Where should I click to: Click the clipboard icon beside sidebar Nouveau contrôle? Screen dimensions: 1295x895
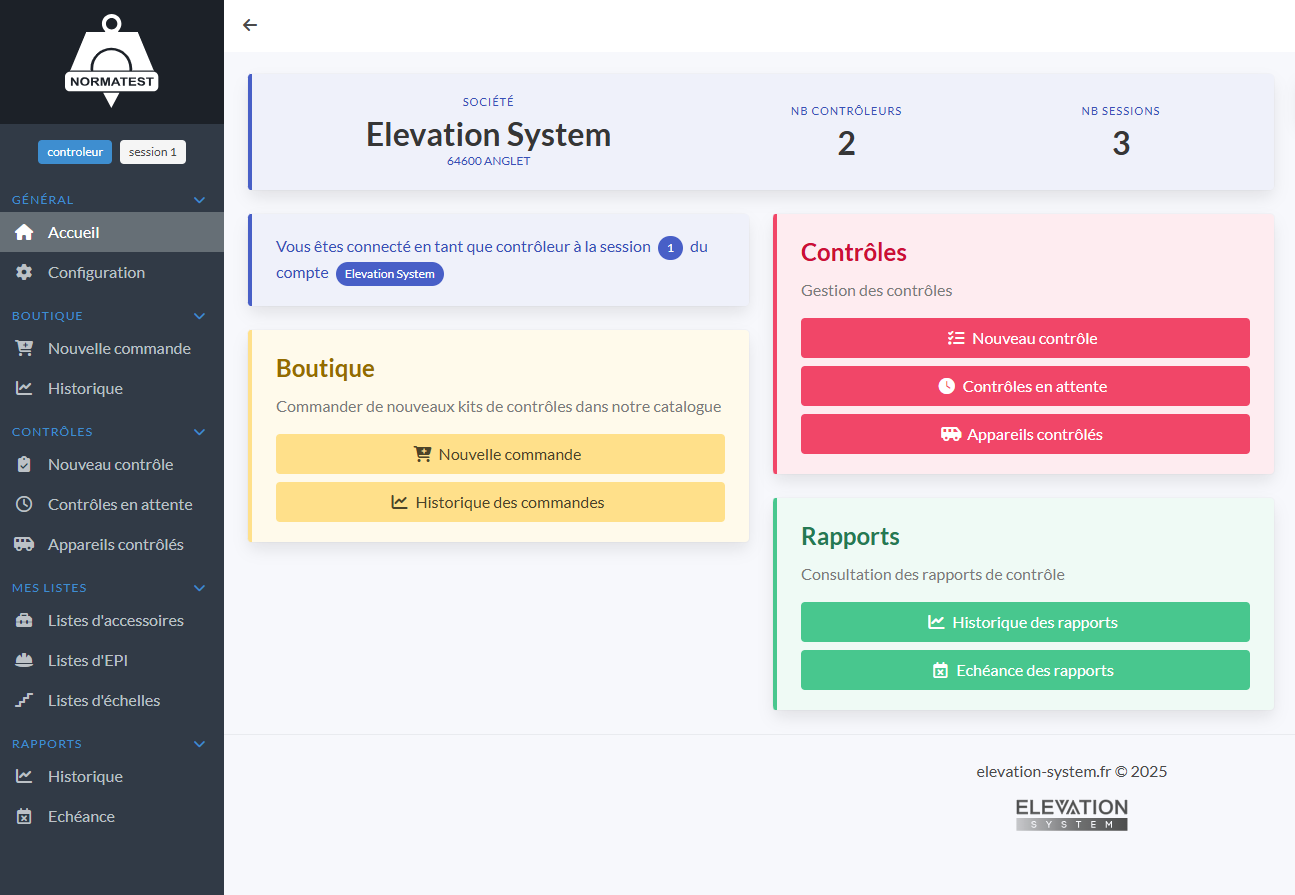pos(24,464)
